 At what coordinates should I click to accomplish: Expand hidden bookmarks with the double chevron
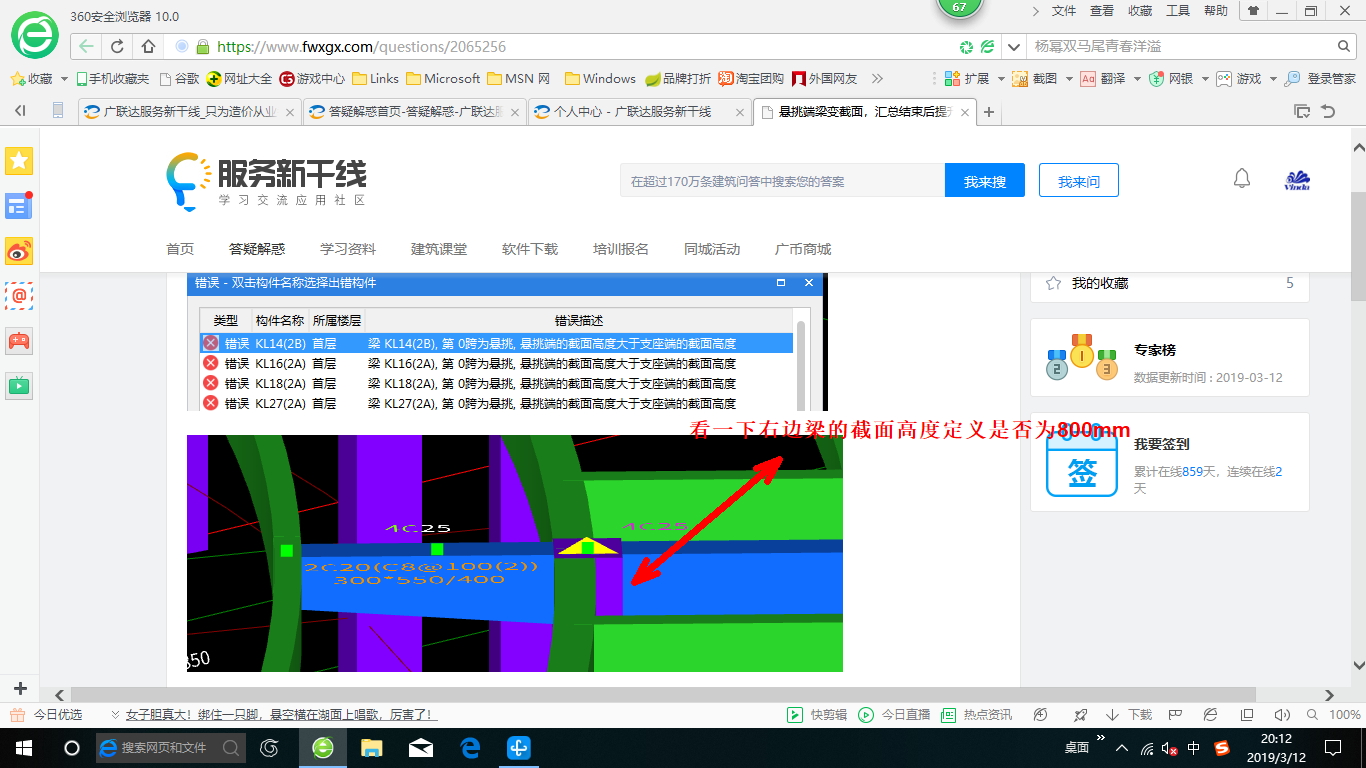[877, 78]
